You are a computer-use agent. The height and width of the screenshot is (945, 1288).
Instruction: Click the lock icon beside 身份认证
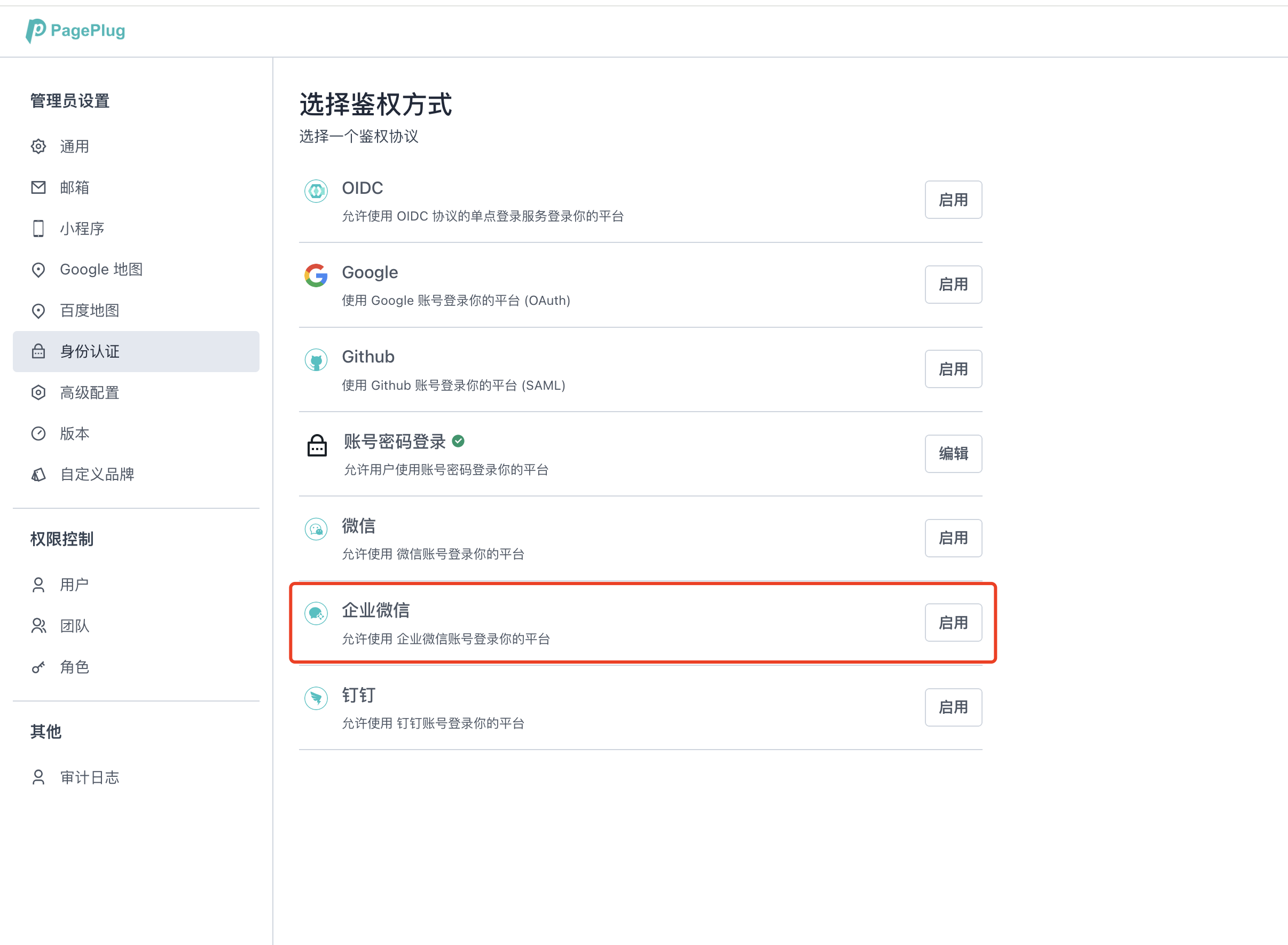(38, 351)
